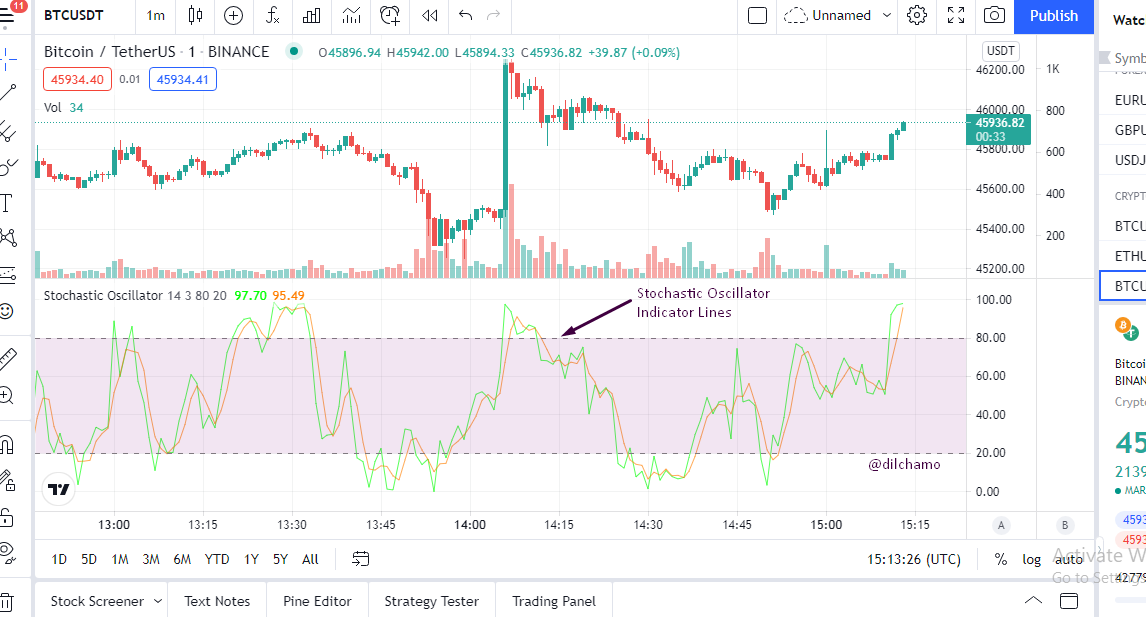Click the BTCUSDT symbol search field
Viewport: 1146px width, 617px height.
[74, 15]
